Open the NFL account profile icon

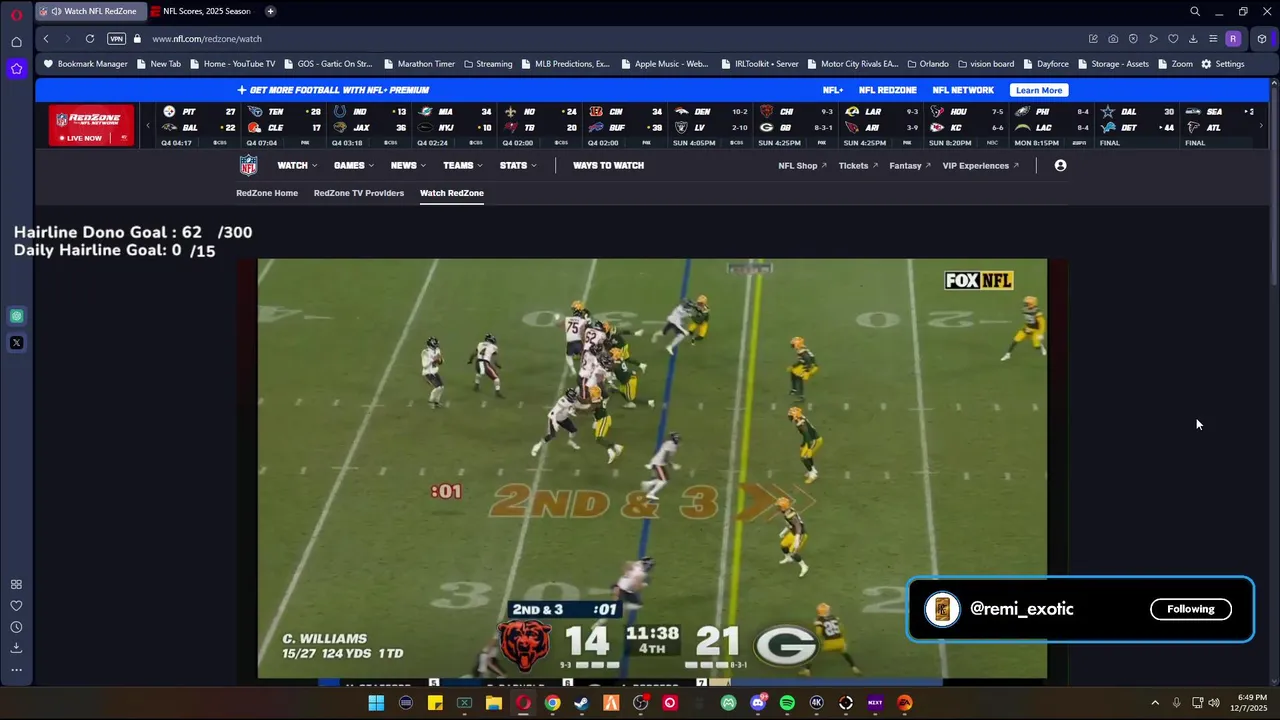tap(1060, 166)
